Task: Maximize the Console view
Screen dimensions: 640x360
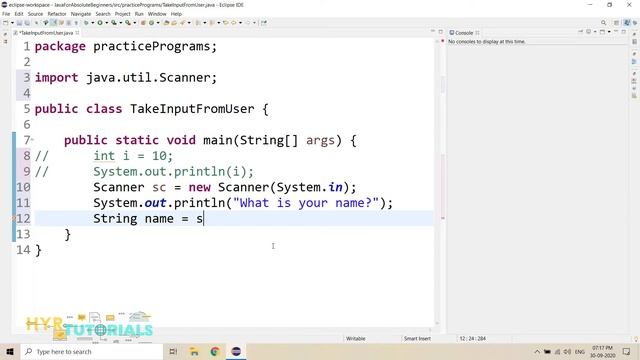Action: point(623,31)
